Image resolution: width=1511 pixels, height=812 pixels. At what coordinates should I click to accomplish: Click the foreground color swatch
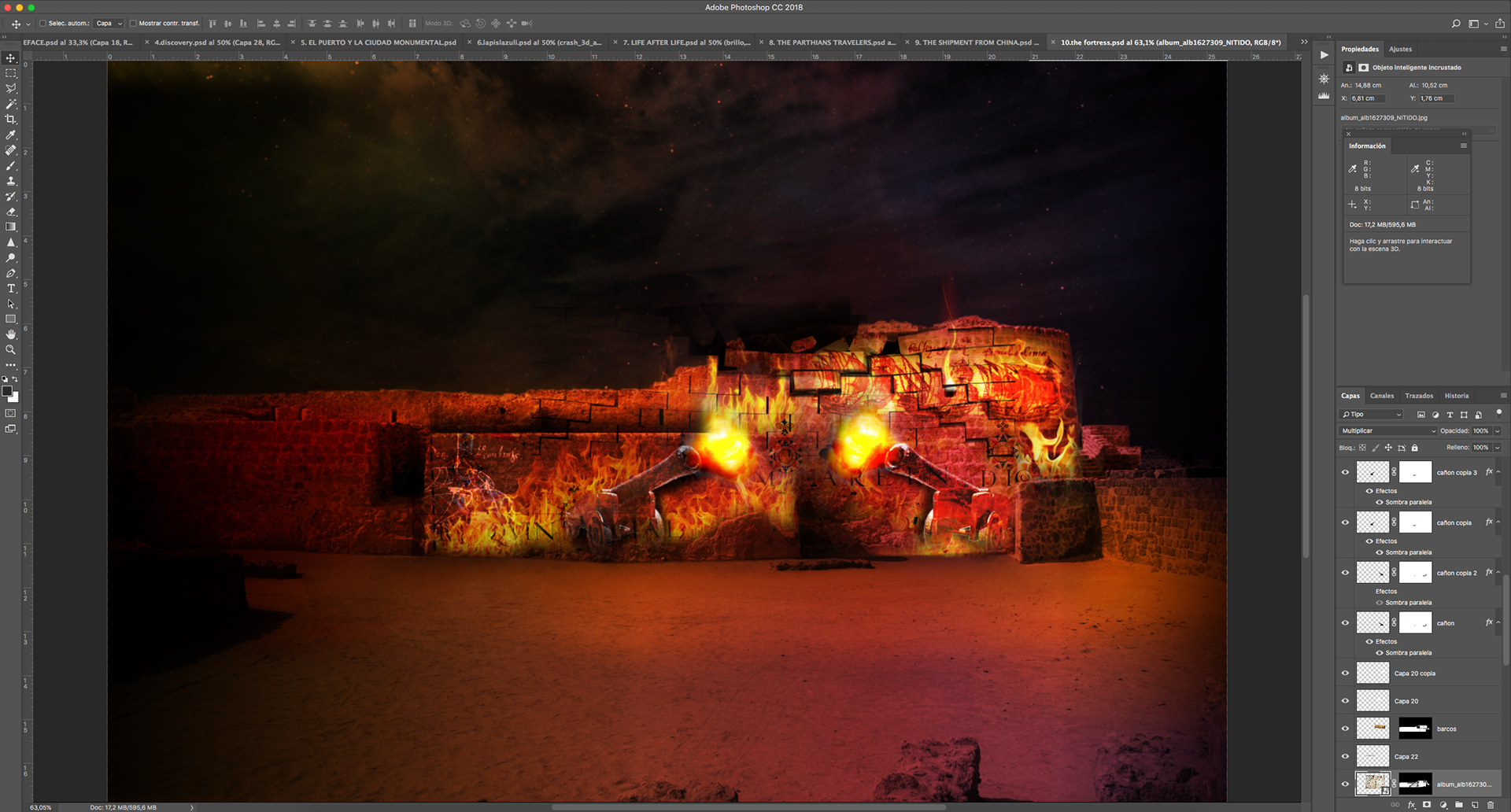(x=7, y=391)
